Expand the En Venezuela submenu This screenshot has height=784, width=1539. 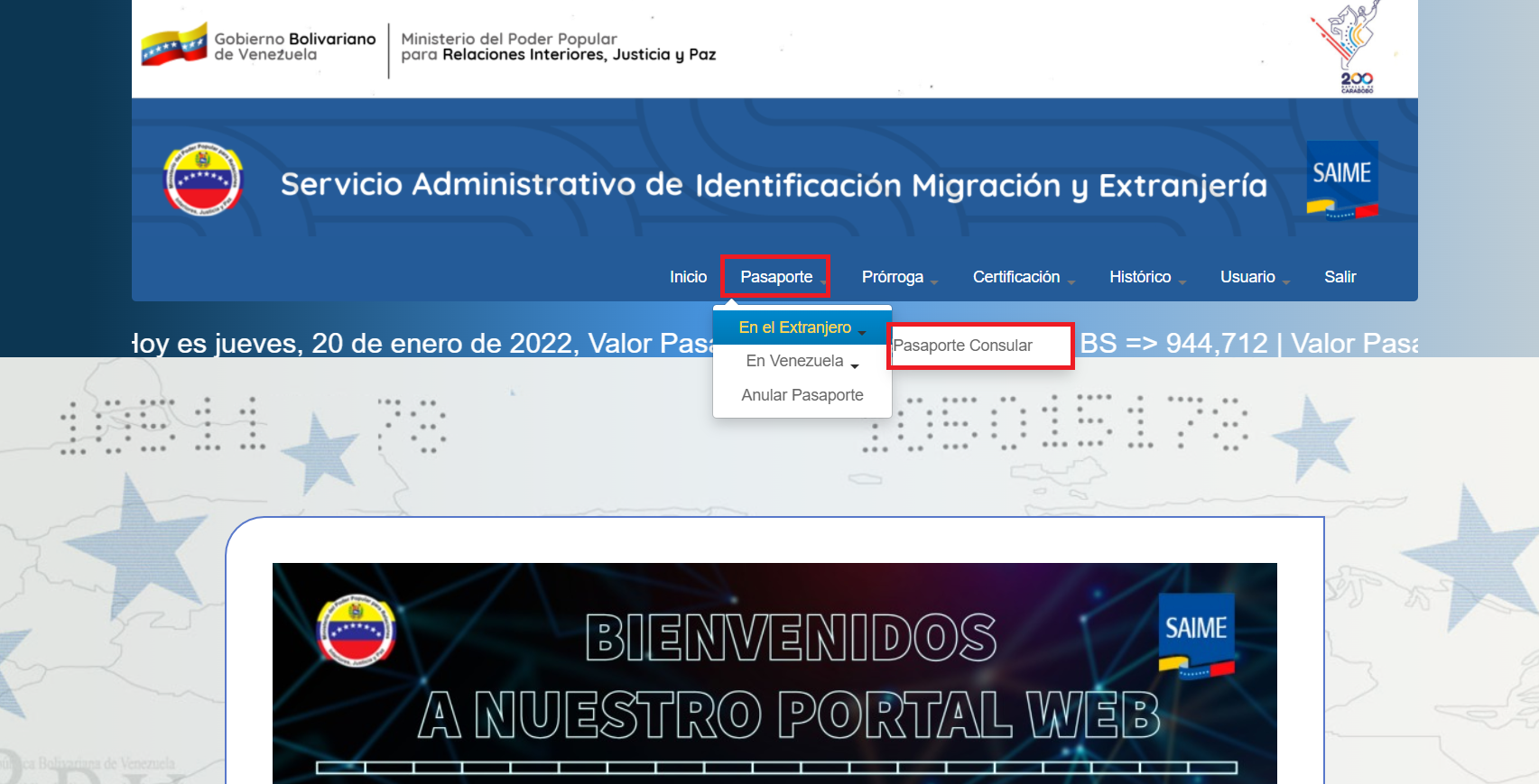802,361
